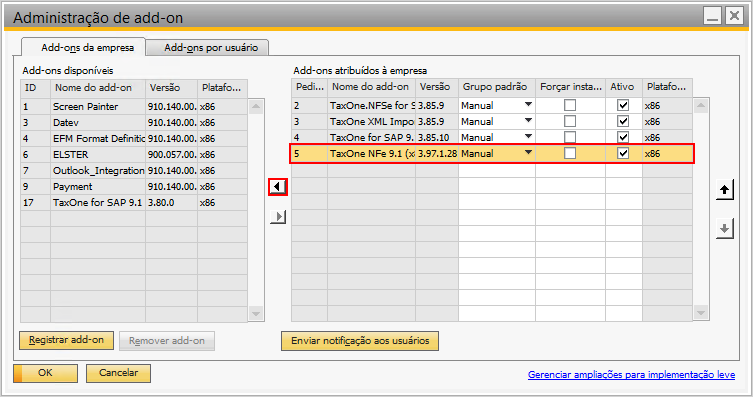Uncheck Ativo for TaxOne.NFSe row
Viewport: 753px width, 397px height.
623,105
